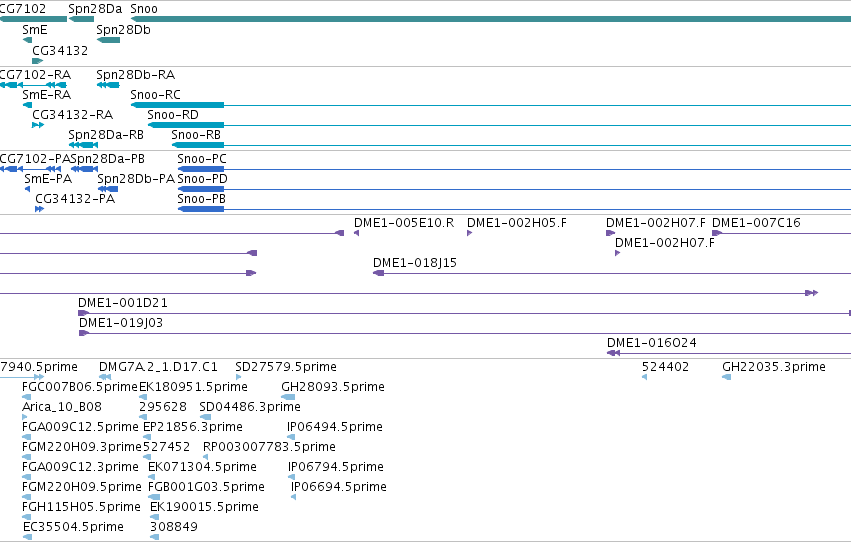Open the DME1-007C16 BAC label
Viewport: 851px width, 542px height.
[x=756, y=223]
